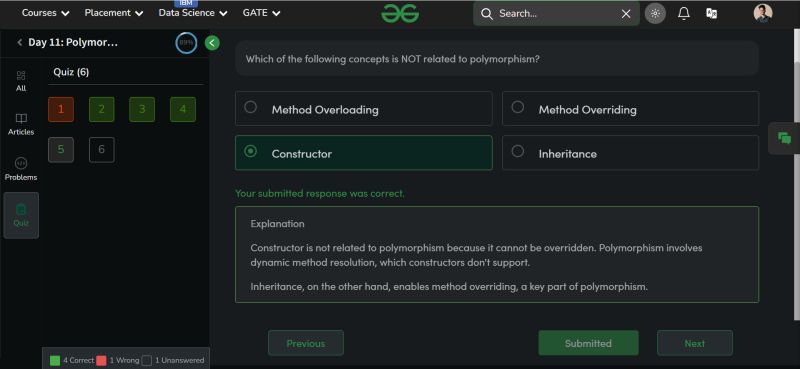Viewport: 800px width, 369px height.
Task: Click the GeeksforGeeks logo
Action: click(400, 13)
